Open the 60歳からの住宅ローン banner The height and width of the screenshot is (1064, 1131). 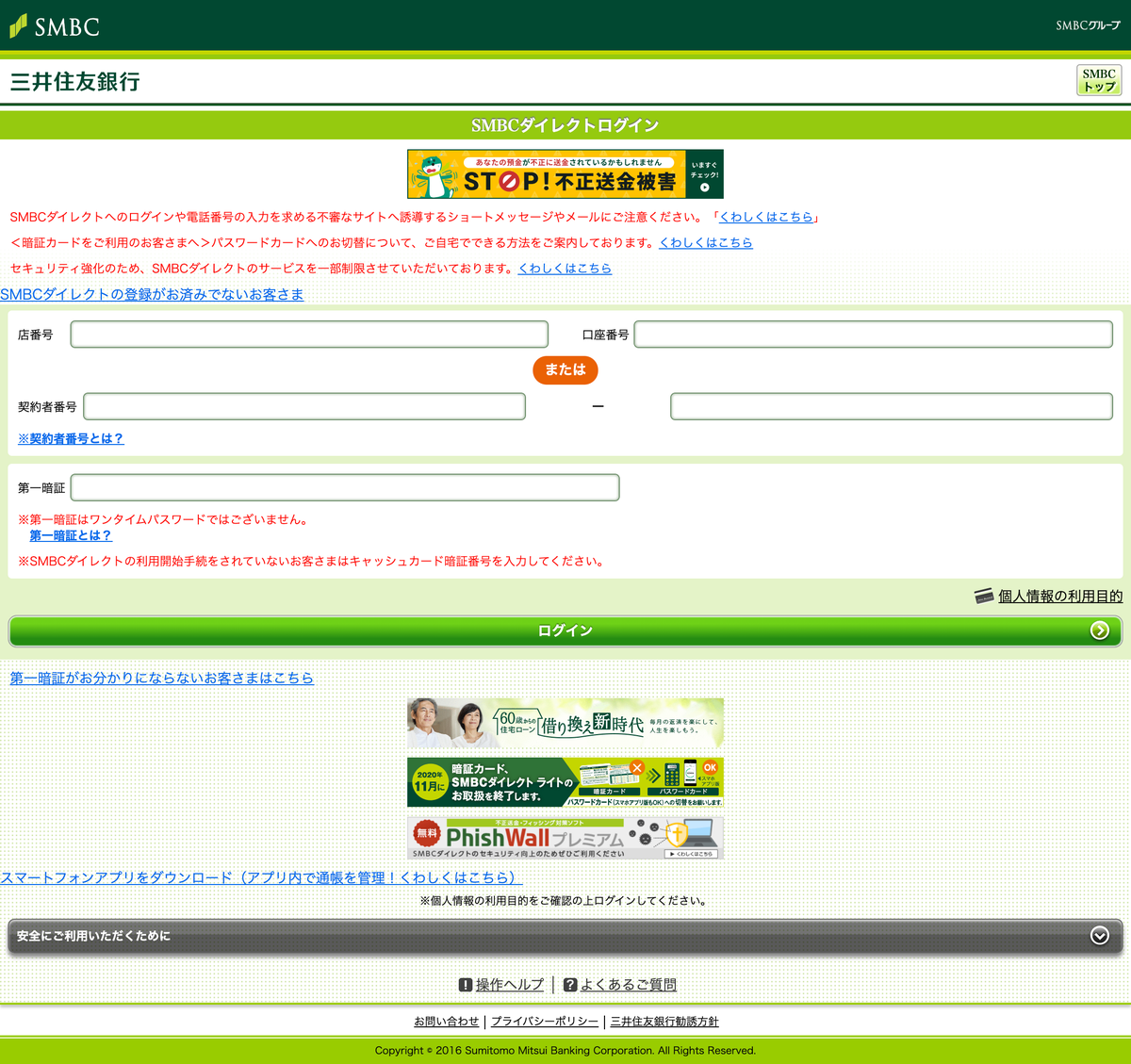click(x=565, y=723)
